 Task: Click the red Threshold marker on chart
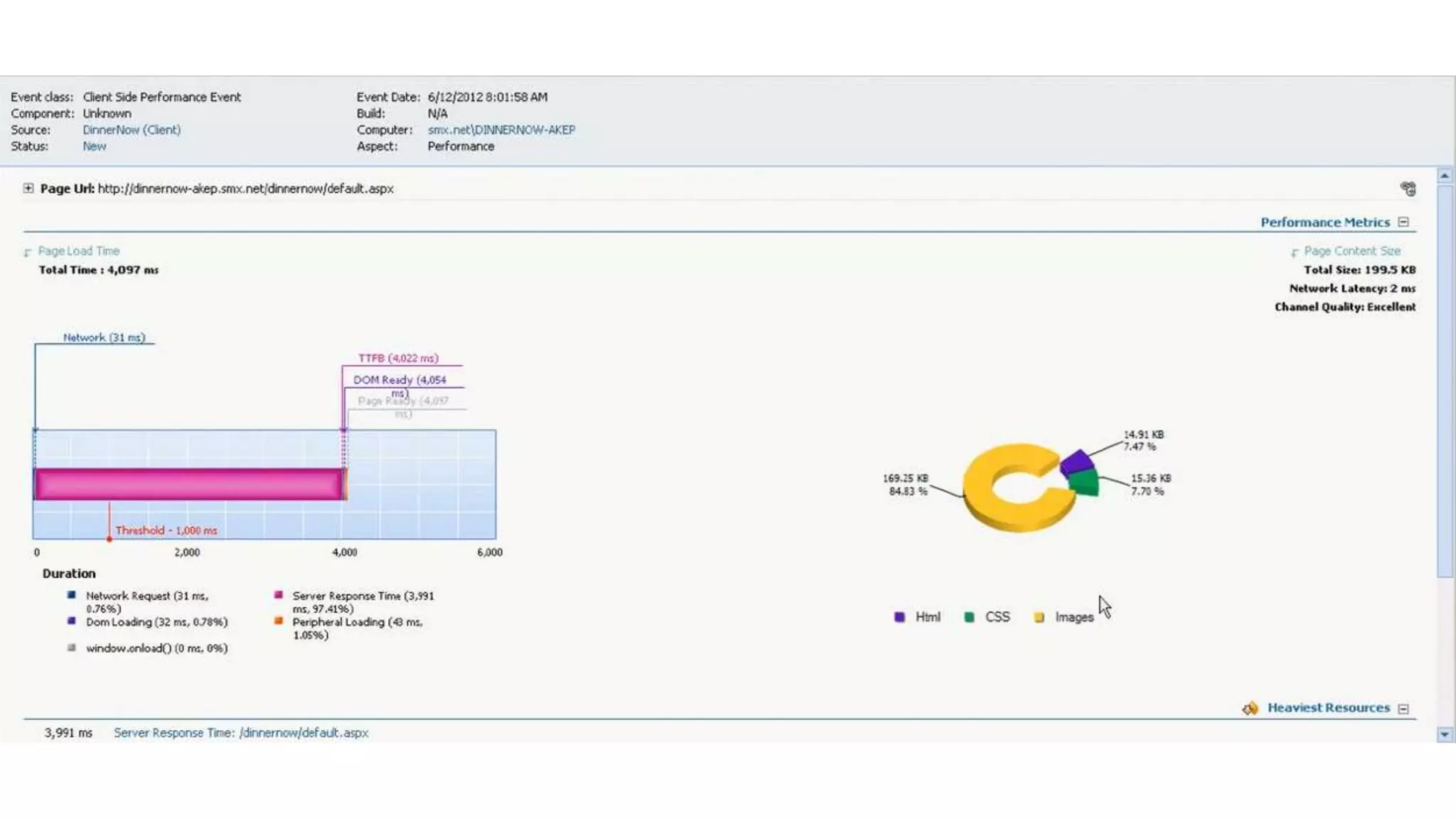109,538
